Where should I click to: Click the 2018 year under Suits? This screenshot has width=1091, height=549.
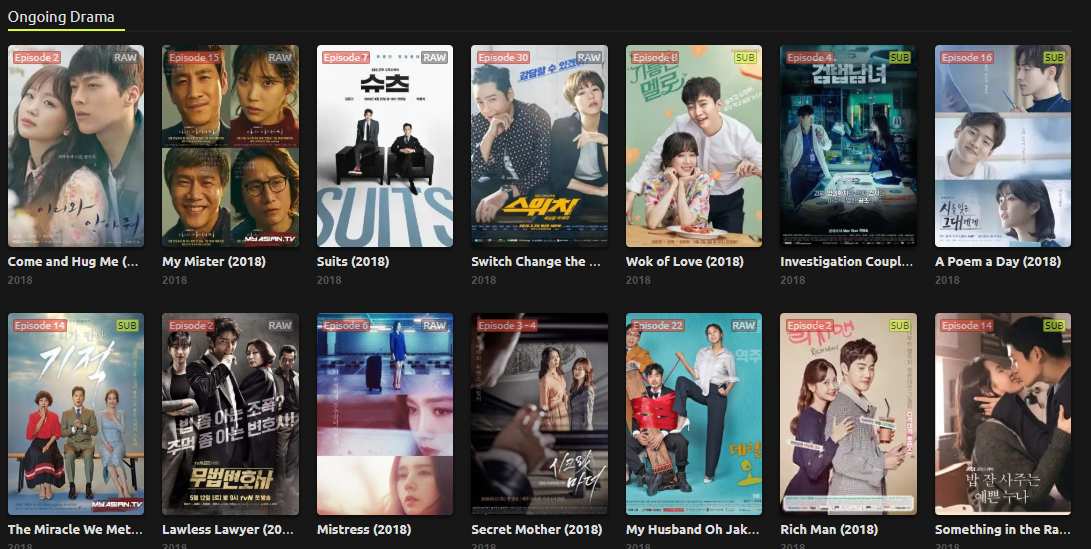[x=329, y=280]
